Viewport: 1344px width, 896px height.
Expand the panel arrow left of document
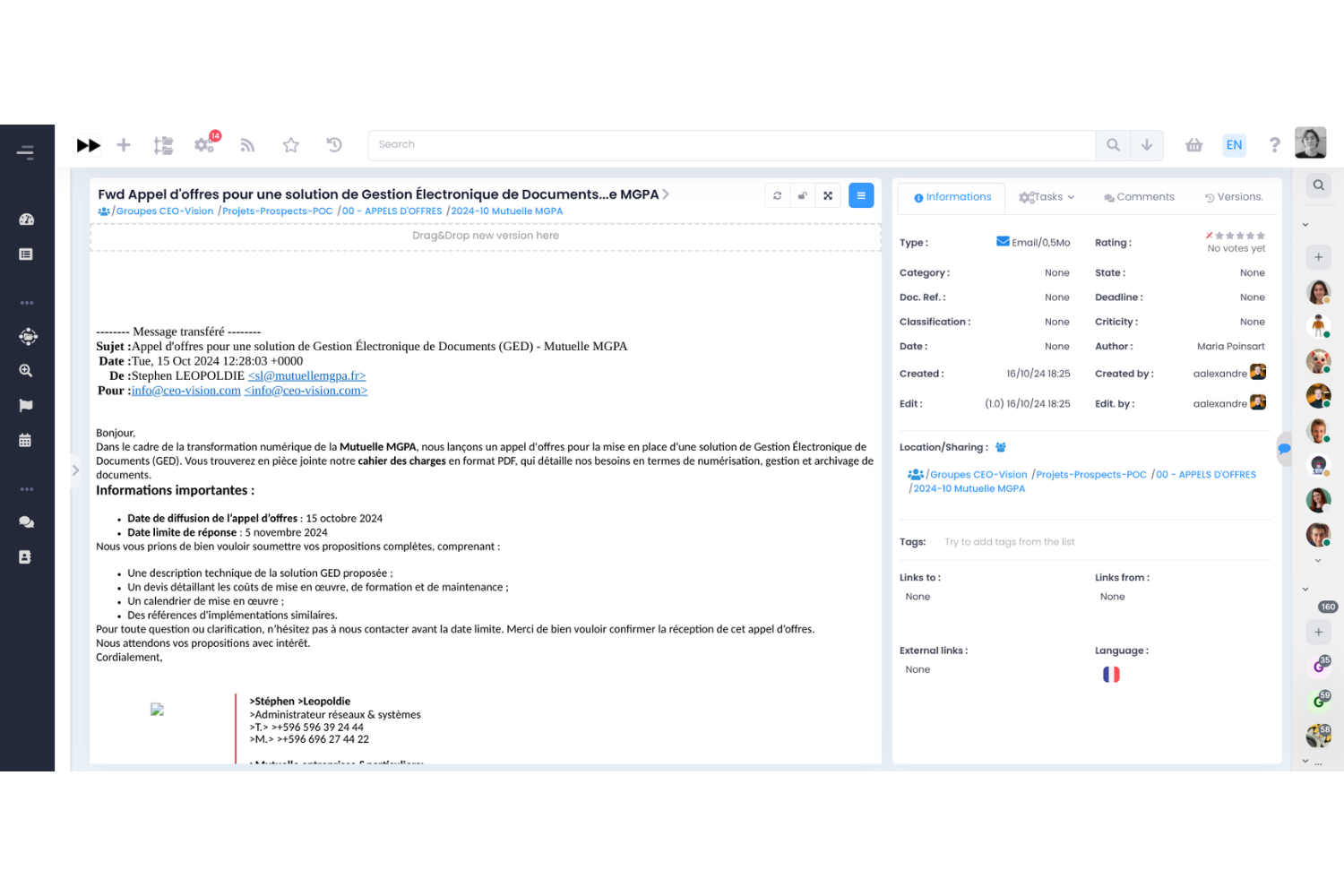[76, 470]
